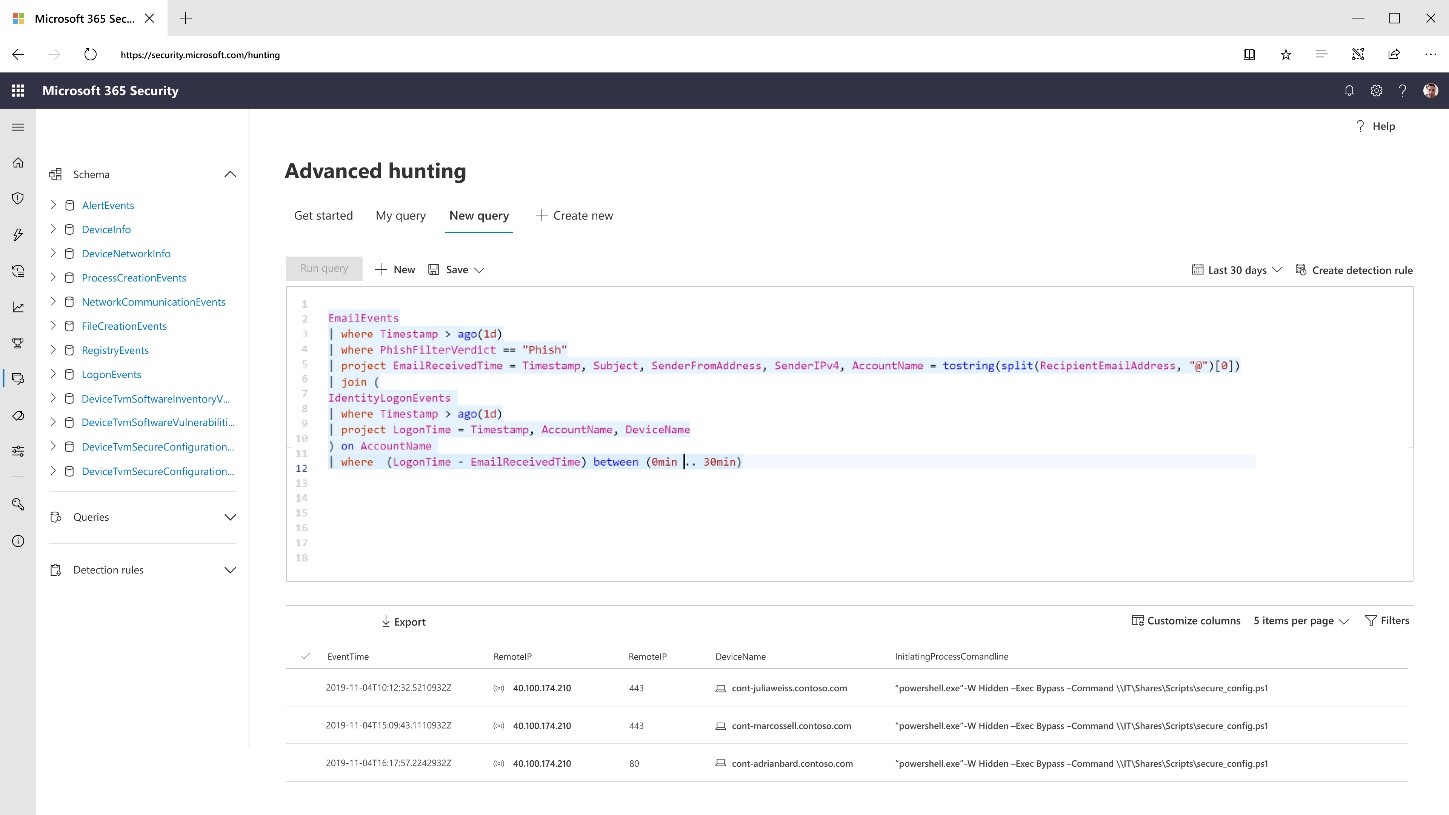Open the settings gear in the header
Viewport: 1449px width, 815px height.
click(1376, 90)
